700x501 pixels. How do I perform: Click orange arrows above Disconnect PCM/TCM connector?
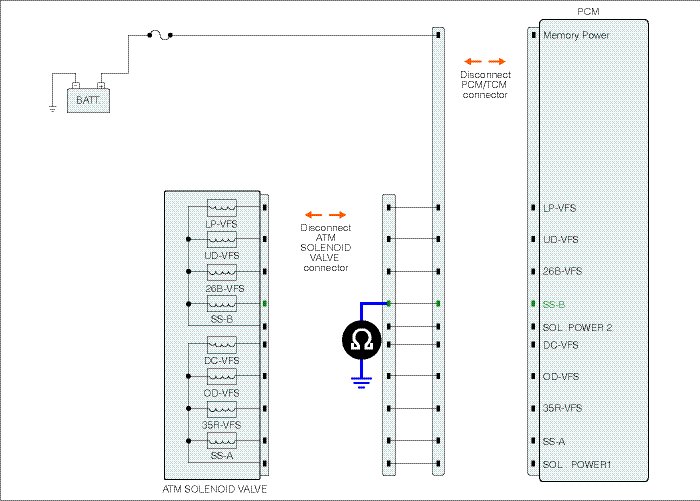click(485, 62)
